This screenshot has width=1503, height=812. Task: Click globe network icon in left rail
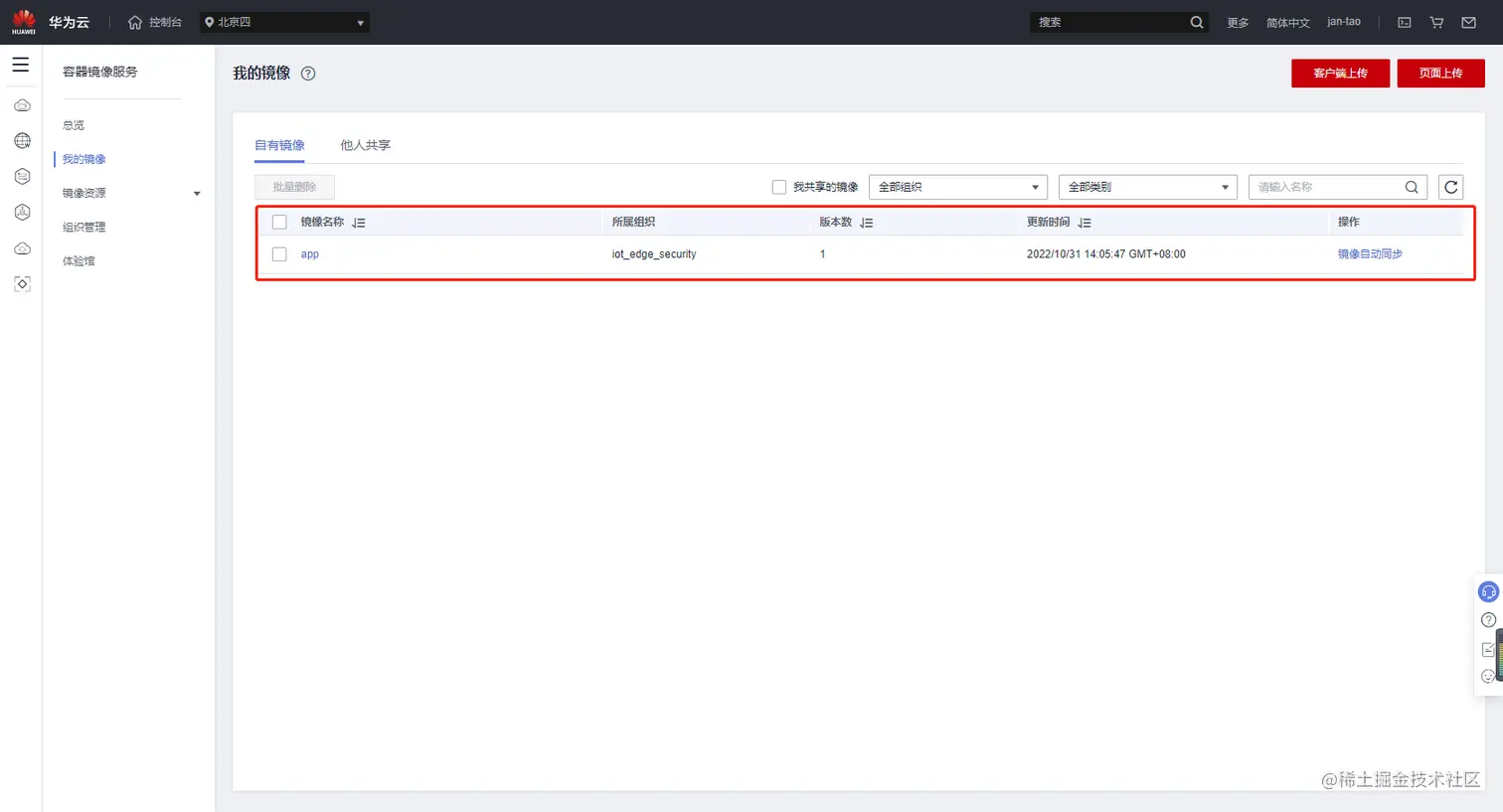(22, 141)
